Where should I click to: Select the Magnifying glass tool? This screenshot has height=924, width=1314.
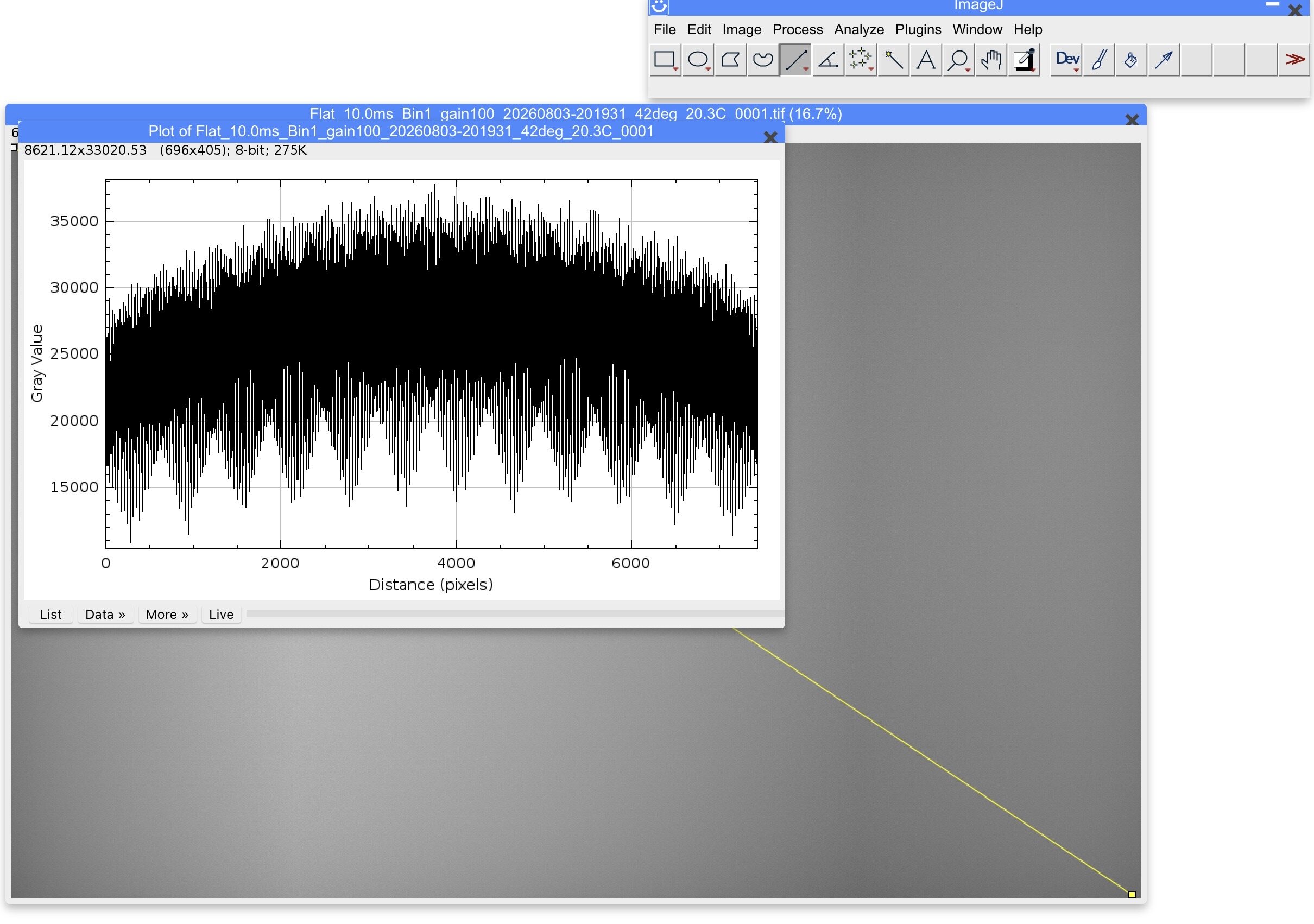958,60
